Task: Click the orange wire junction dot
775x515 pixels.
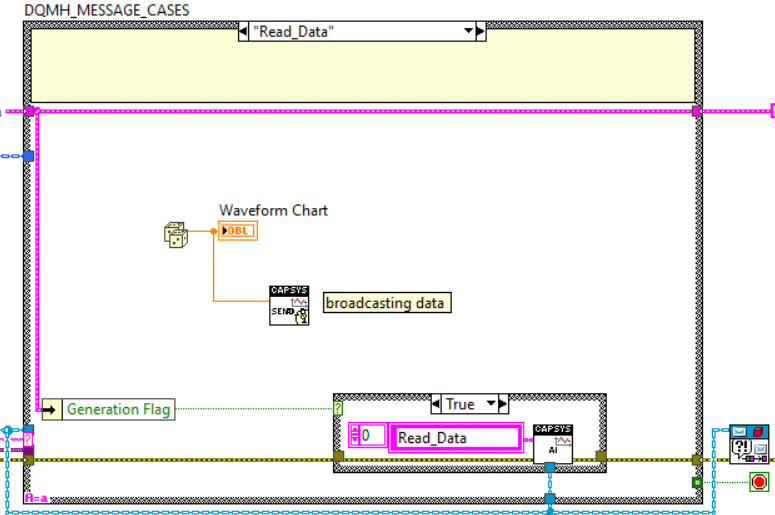Action: [214, 231]
